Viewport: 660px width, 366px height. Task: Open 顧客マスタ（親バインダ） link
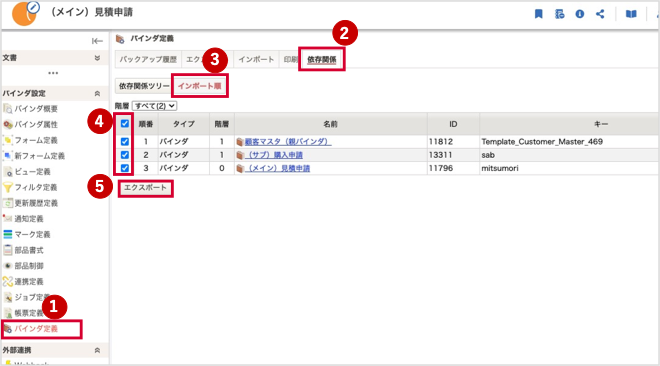(288, 142)
